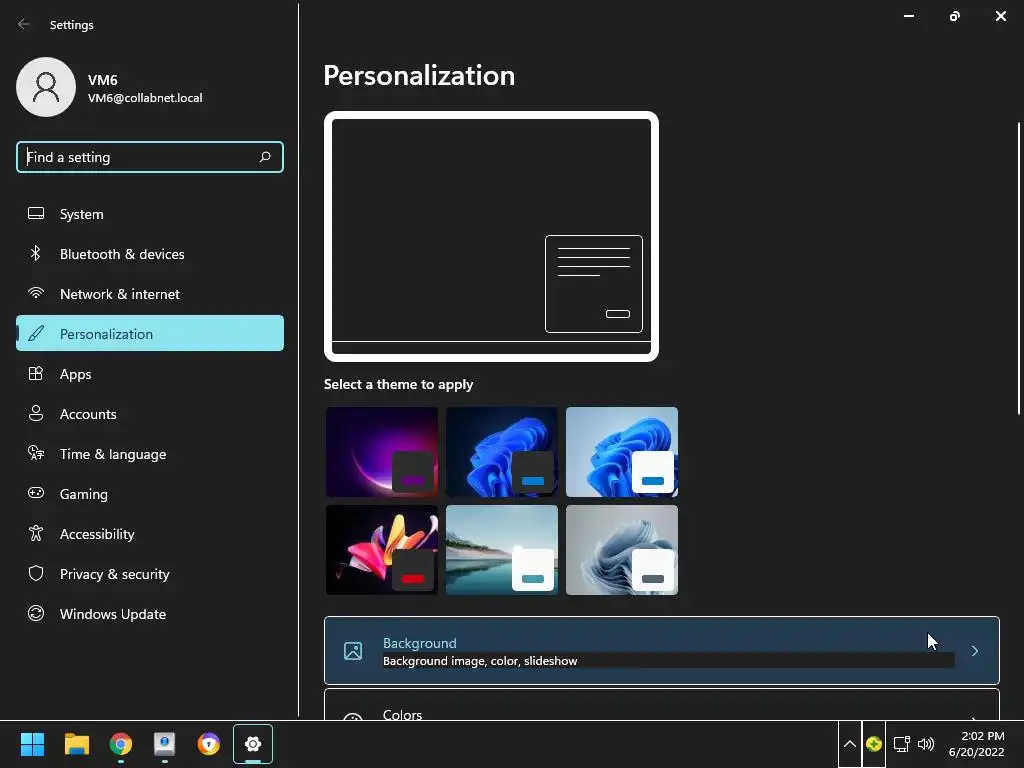Click the Accessibility figure icon
The image size is (1024, 768).
[x=36, y=534]
